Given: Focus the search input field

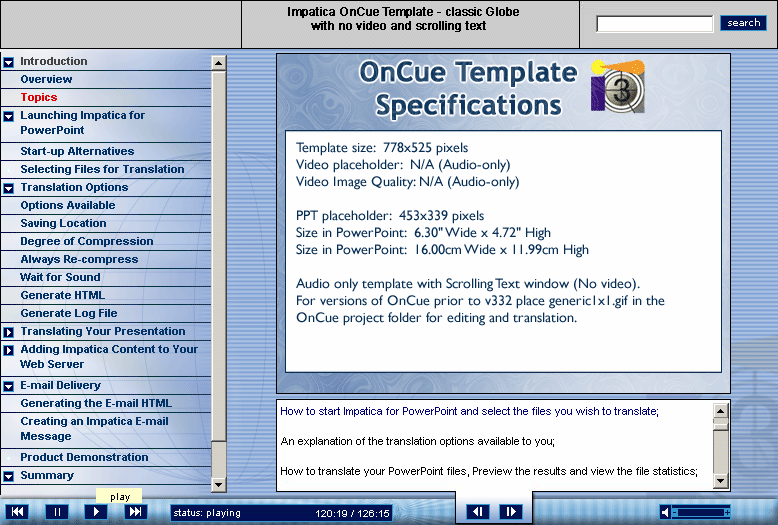Looking at the screenshot, I should click(654, 24).
